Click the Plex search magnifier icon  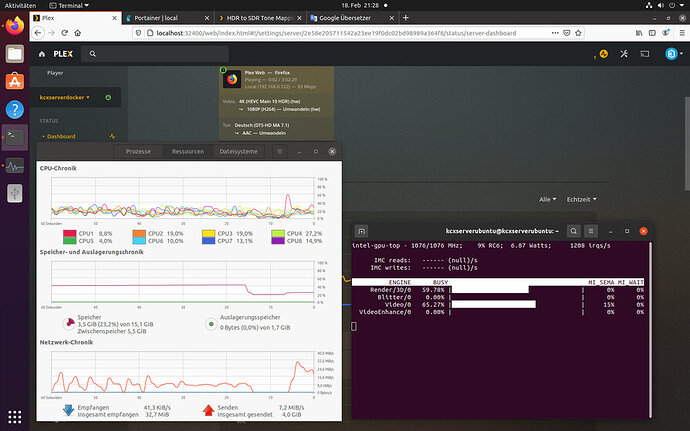pos(92,54)
